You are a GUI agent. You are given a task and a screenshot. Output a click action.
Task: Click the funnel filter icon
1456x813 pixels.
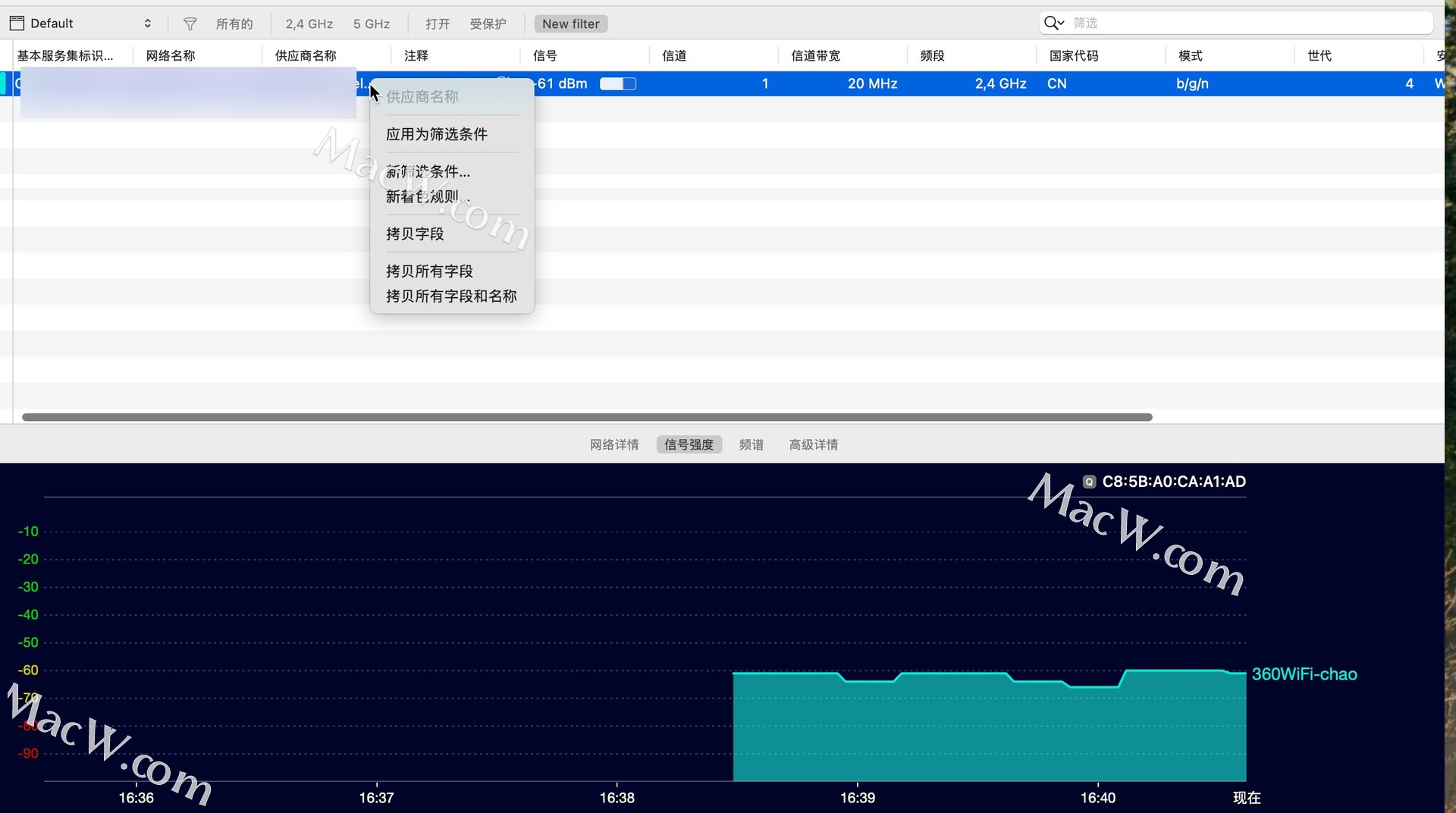pyautogui.click(x=190, y=24)
